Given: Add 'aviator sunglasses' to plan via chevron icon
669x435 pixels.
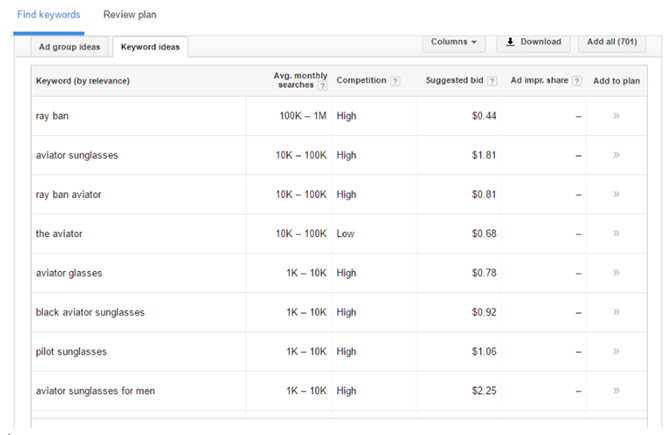Looking at the screenshot, I should (x=616, y=155).
